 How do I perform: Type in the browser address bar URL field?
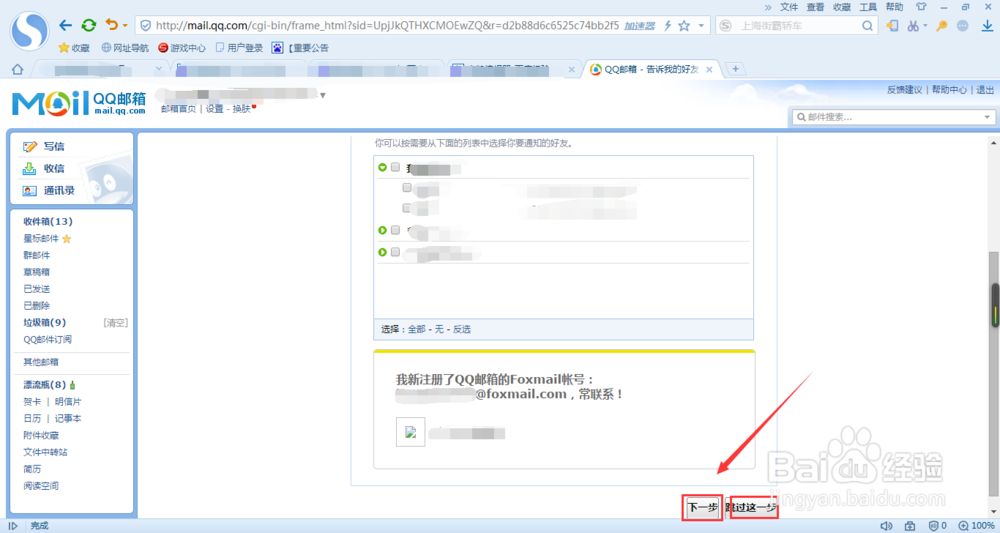pyautogui.click(x=387, y=26)
